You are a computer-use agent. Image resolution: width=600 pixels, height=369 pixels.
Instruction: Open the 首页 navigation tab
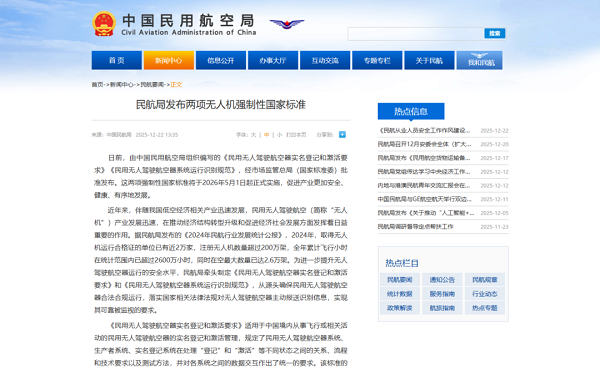(117, 60)
